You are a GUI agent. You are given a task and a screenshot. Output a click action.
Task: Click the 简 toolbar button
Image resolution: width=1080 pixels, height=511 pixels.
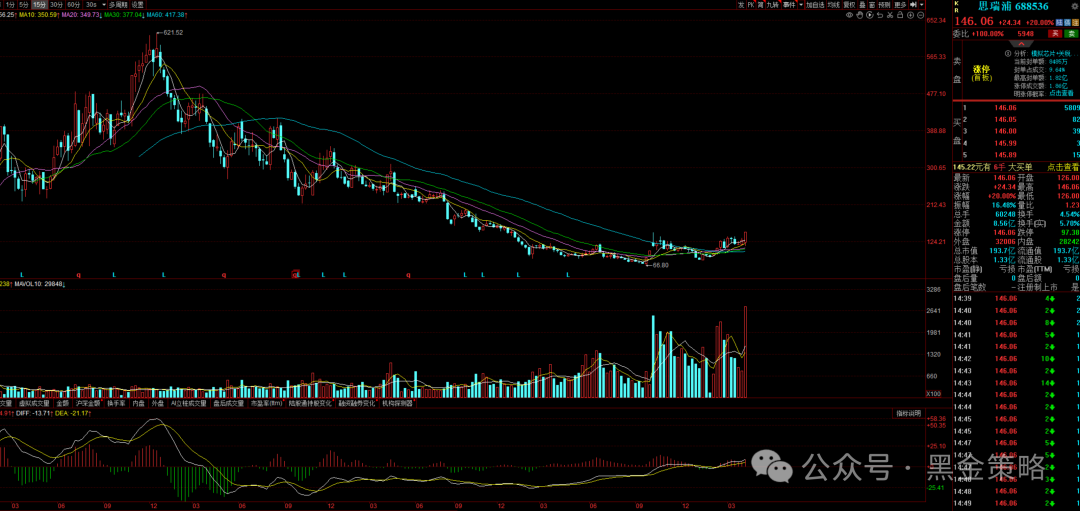[x=761, y=5]
